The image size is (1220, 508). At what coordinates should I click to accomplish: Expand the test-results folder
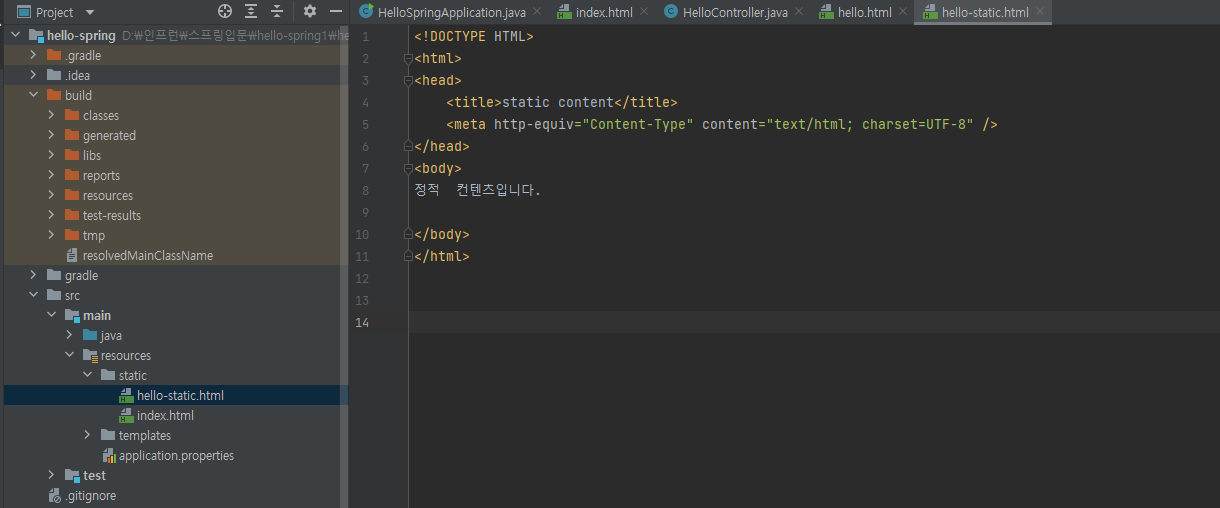(51, 215)
